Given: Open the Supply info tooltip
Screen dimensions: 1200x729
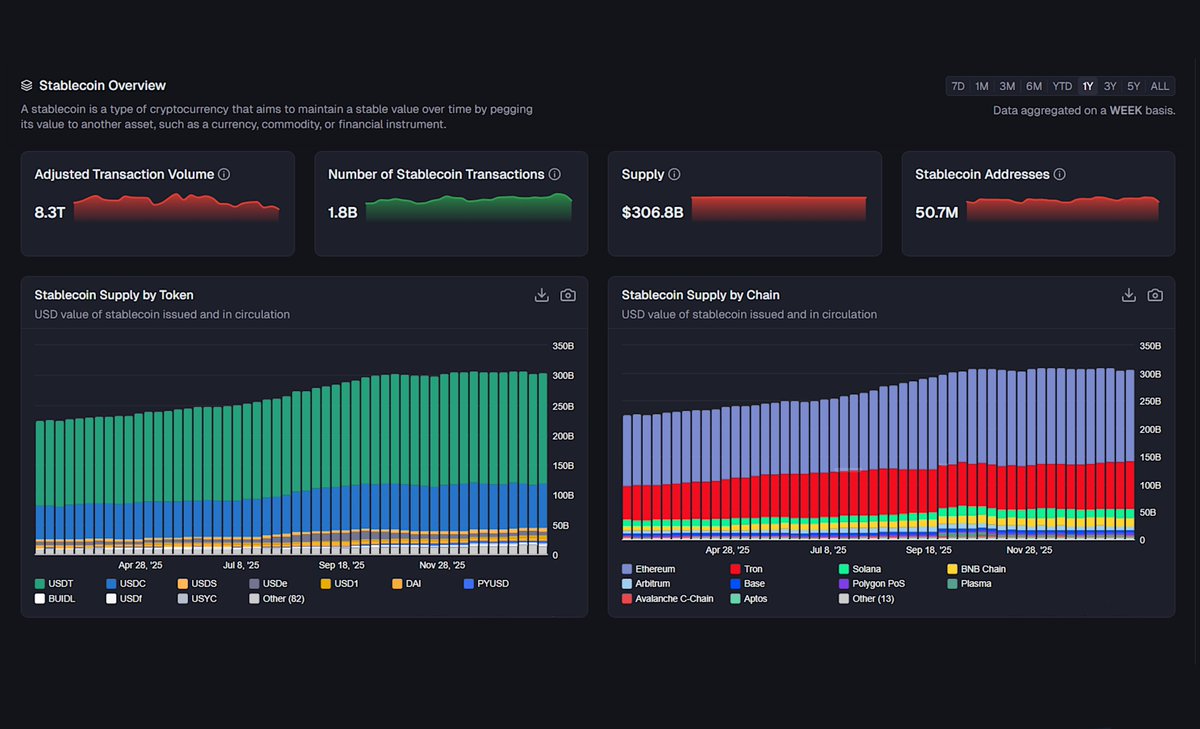Looking at the screenshot, I should pyautogui.click(x=673, y=174).
